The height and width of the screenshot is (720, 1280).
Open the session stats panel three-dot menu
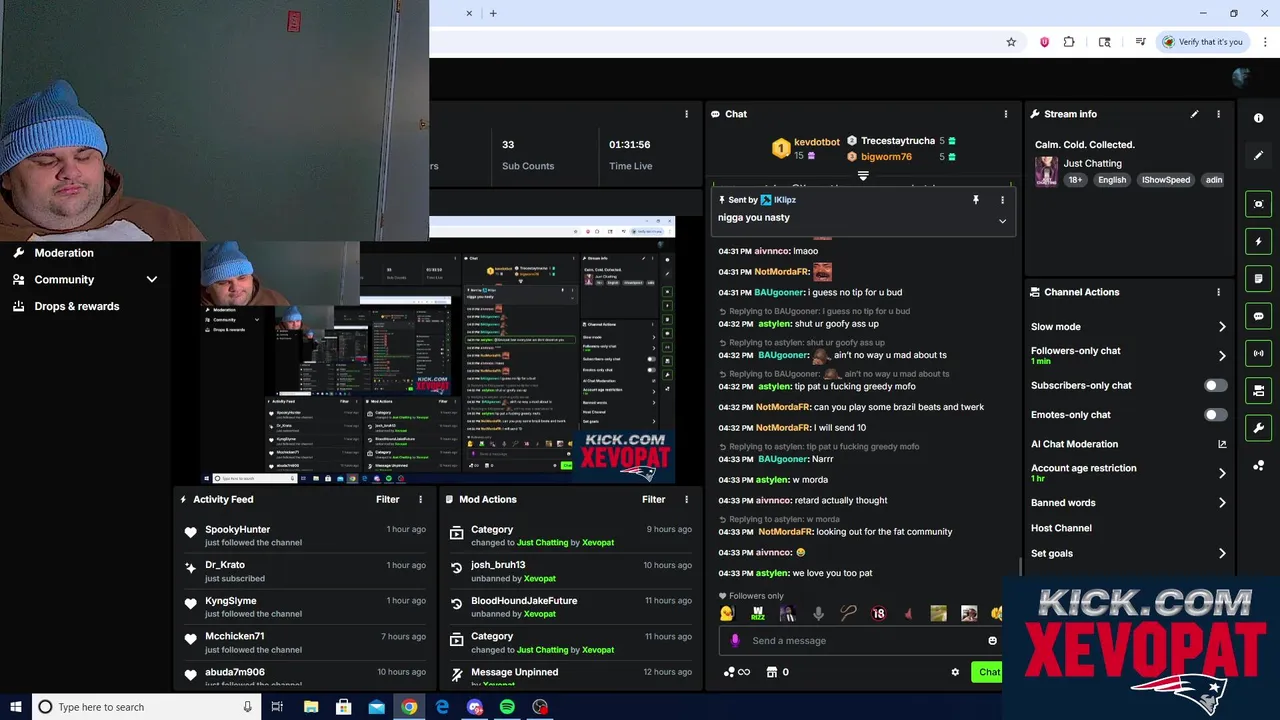[686, 114]
